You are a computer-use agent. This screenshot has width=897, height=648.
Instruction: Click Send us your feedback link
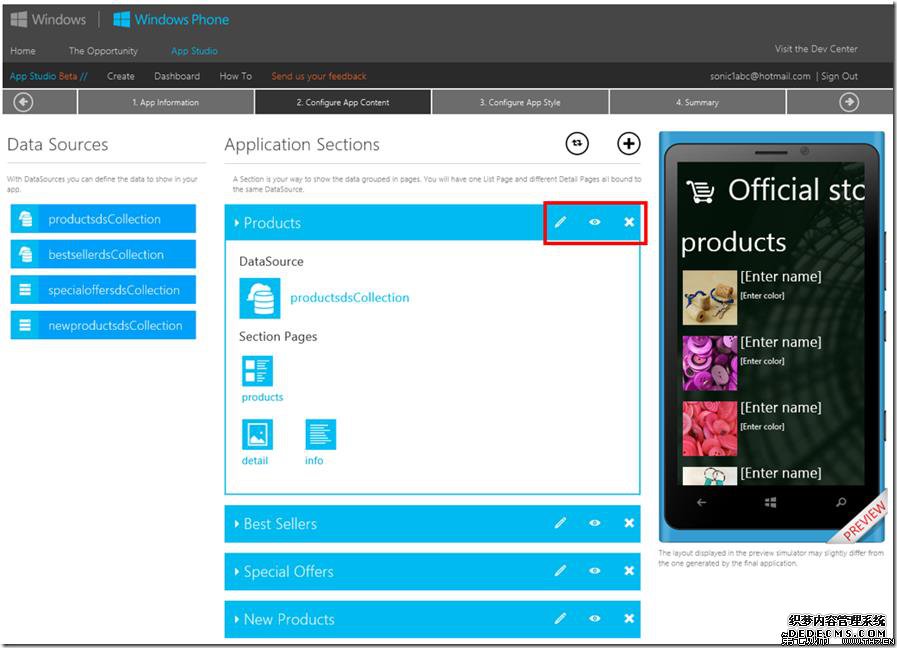pyautogui.click(x=319, y=76)
